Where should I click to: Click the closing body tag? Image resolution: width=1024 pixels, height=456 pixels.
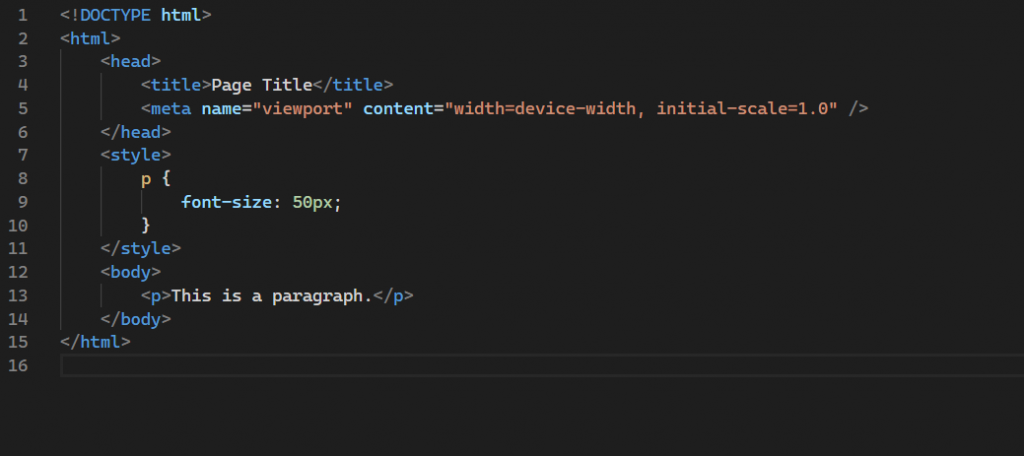click(136, 319)
